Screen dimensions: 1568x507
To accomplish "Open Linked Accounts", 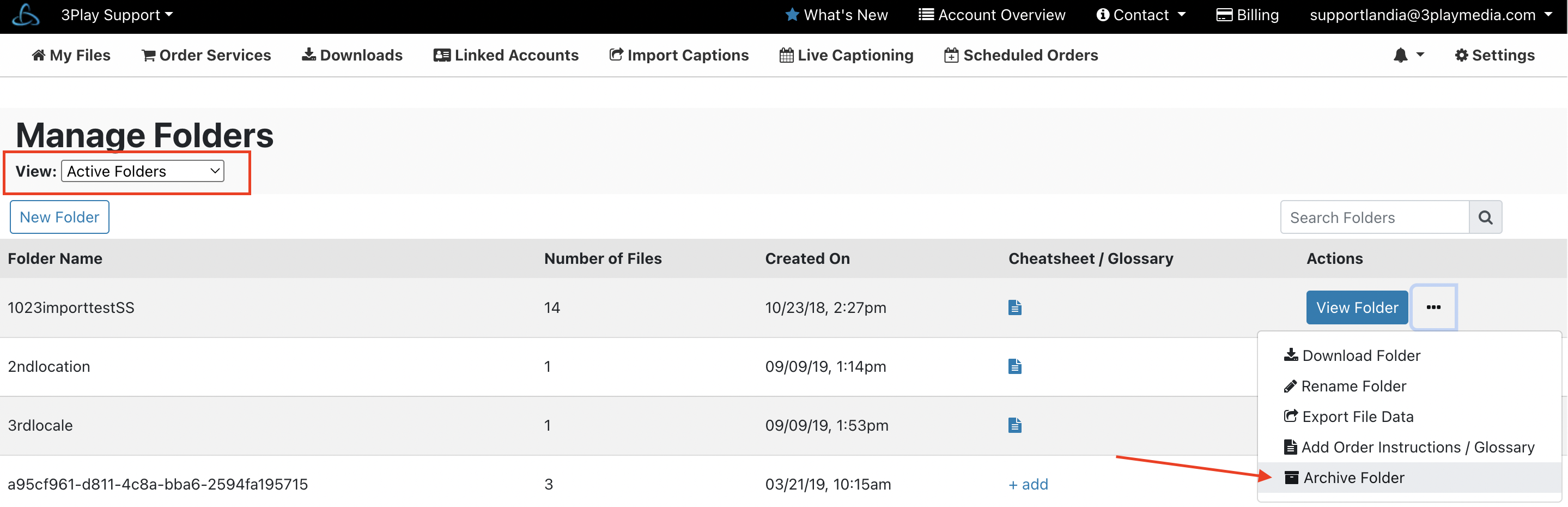I will 506,55.
